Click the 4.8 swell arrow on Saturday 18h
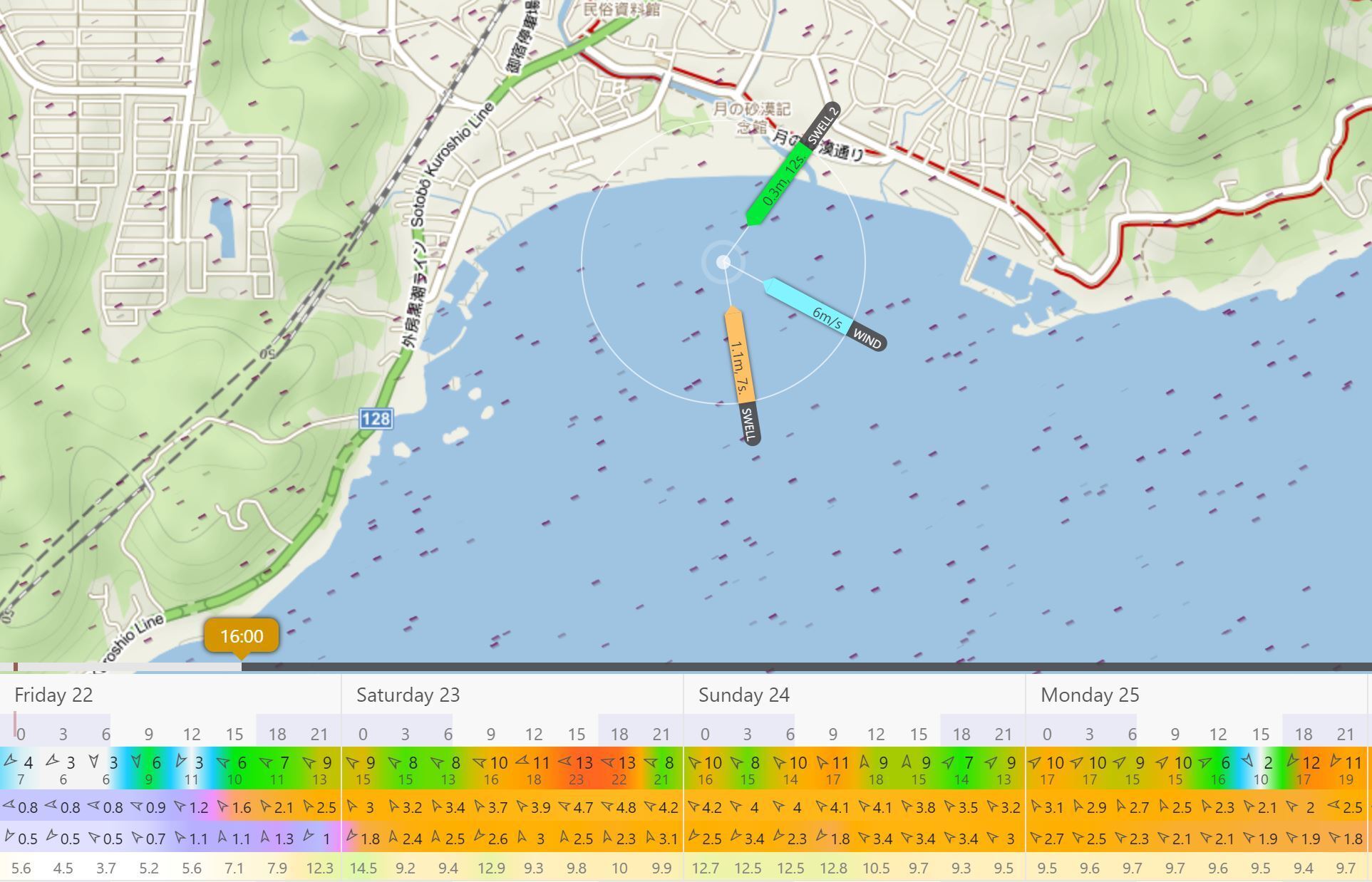 coord(608,807)
